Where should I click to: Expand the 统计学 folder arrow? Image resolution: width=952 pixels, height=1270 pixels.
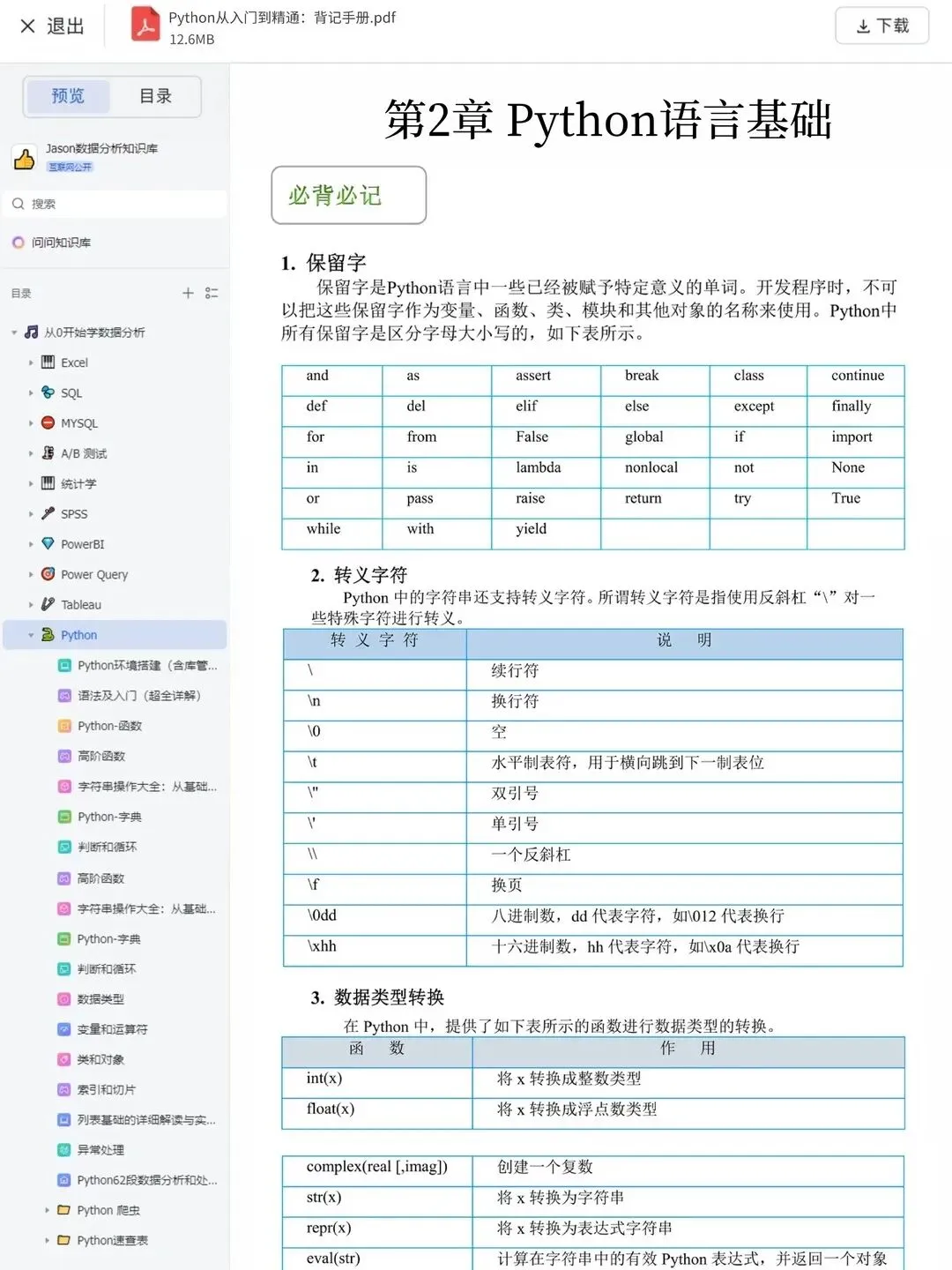pyautogui.click(x=31, y=483)
